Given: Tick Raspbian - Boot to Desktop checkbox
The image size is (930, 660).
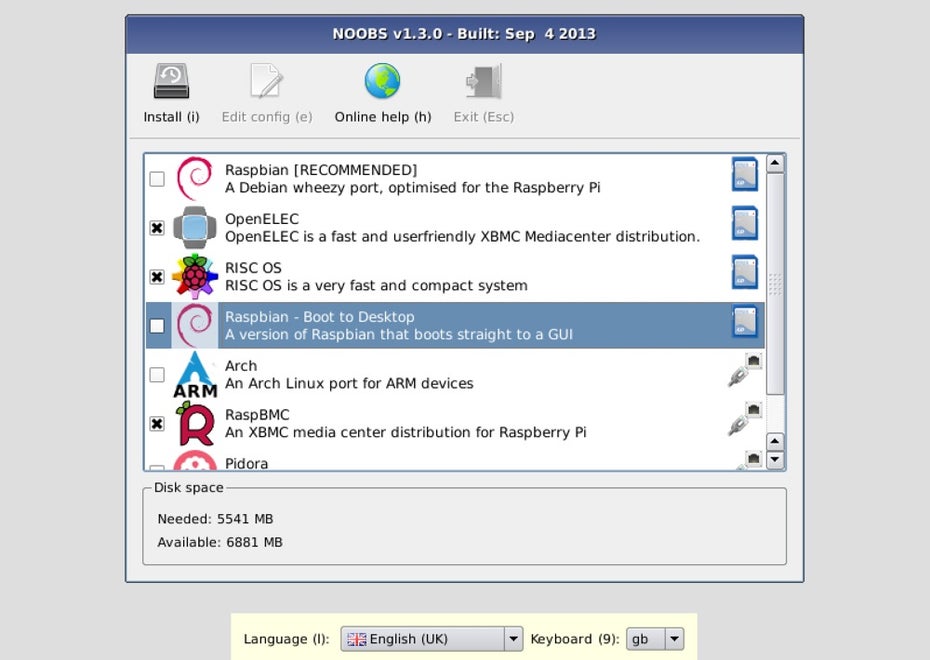Looking at the screenshot, I should (157, 326).
